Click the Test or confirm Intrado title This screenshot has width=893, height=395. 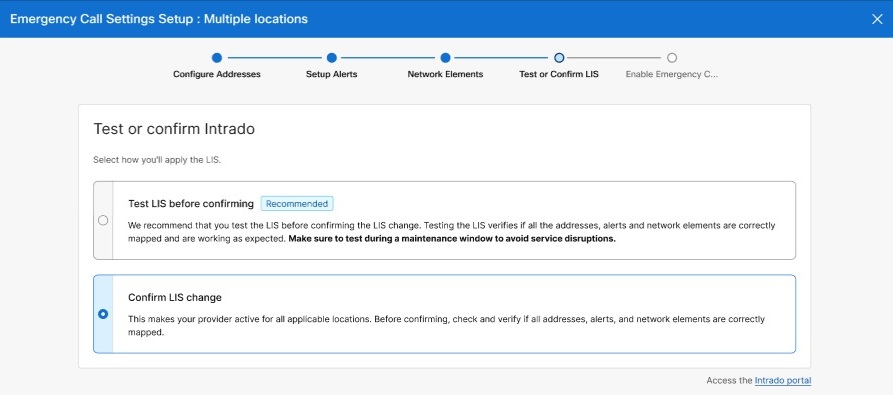pyautogui.click(x=174, y=129)
